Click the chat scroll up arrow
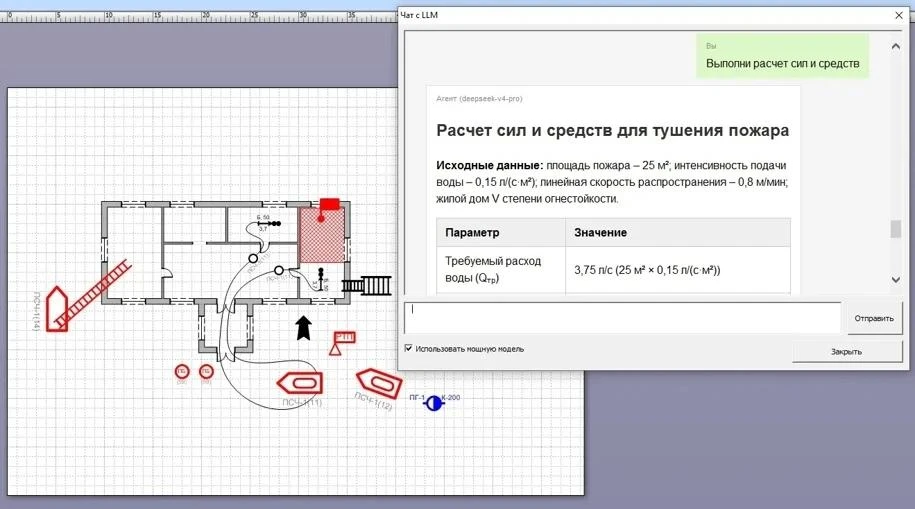This screenshot has width=915, height=509. (896, 46)
